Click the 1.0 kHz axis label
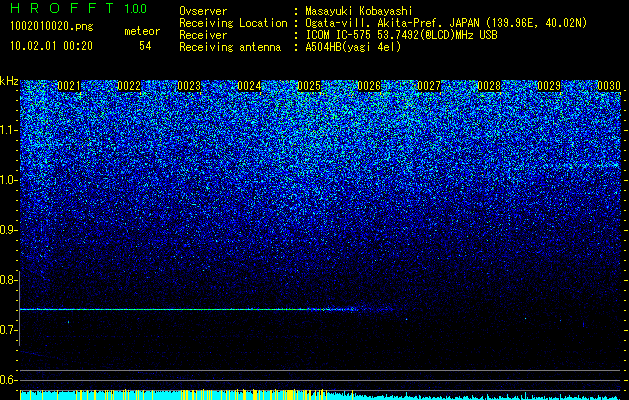Screen dimensions: 629x400 pos(8,180)
